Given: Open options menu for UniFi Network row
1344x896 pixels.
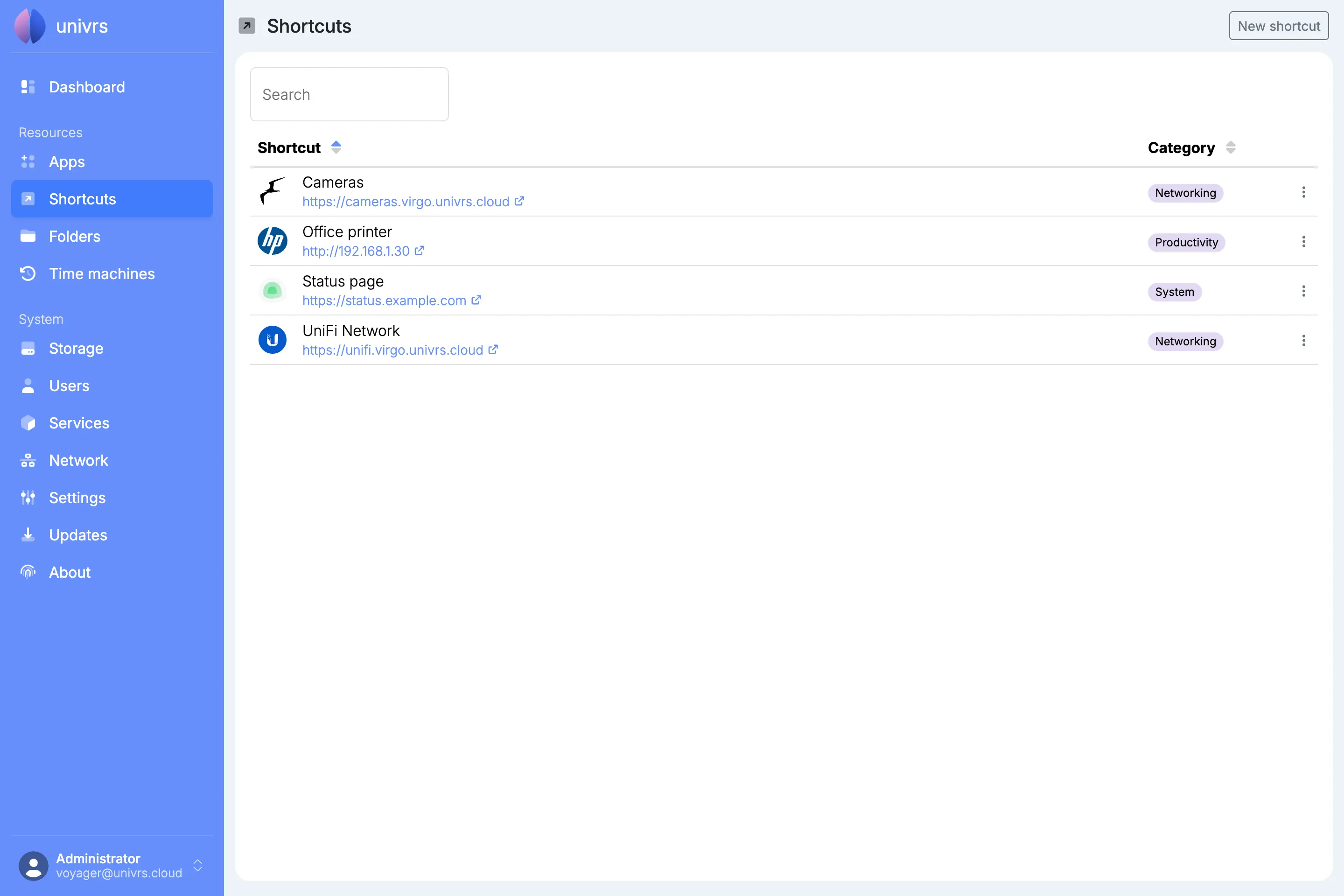Looking at the screenshot, I should coord(1303,341).
